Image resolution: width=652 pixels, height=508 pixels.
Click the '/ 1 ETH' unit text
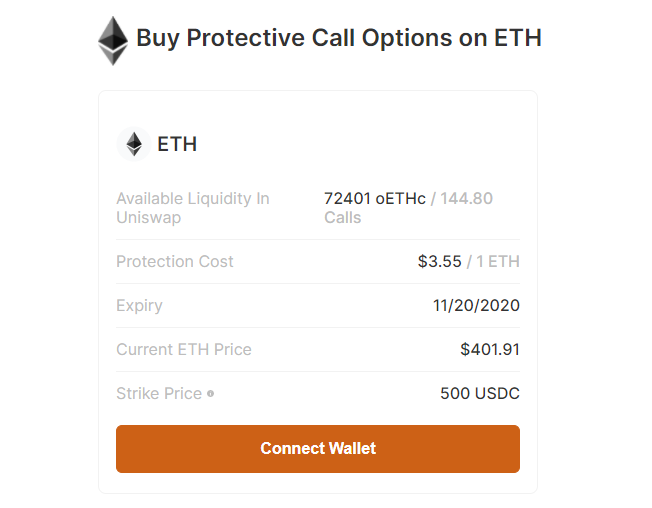click(493, 261)
